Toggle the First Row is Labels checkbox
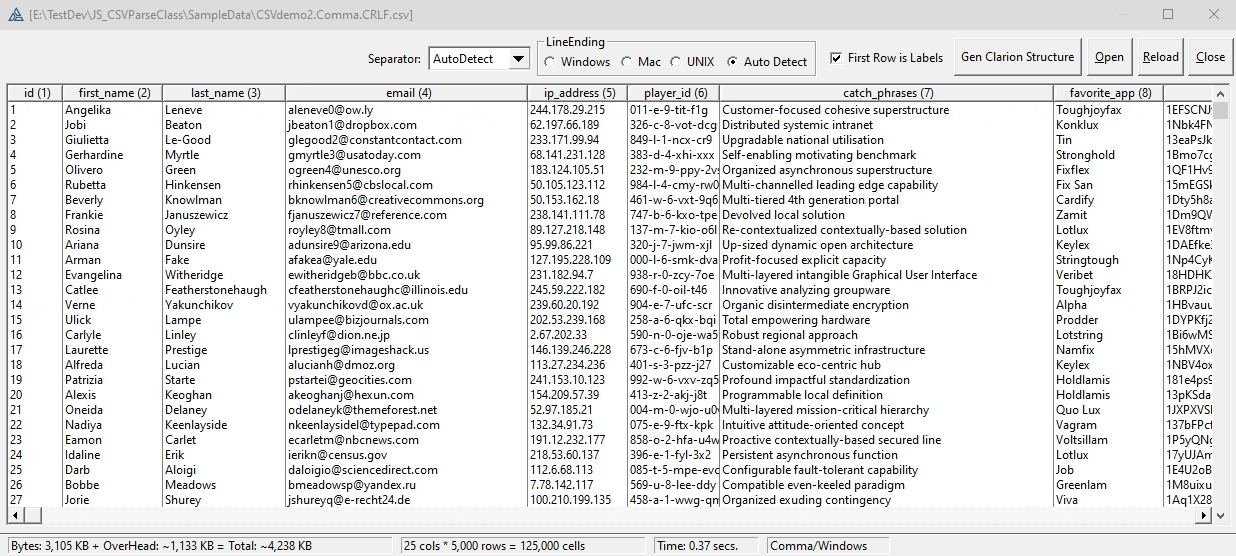The width and height of the screenshot is (1236, 556). (x=836, y=58)
